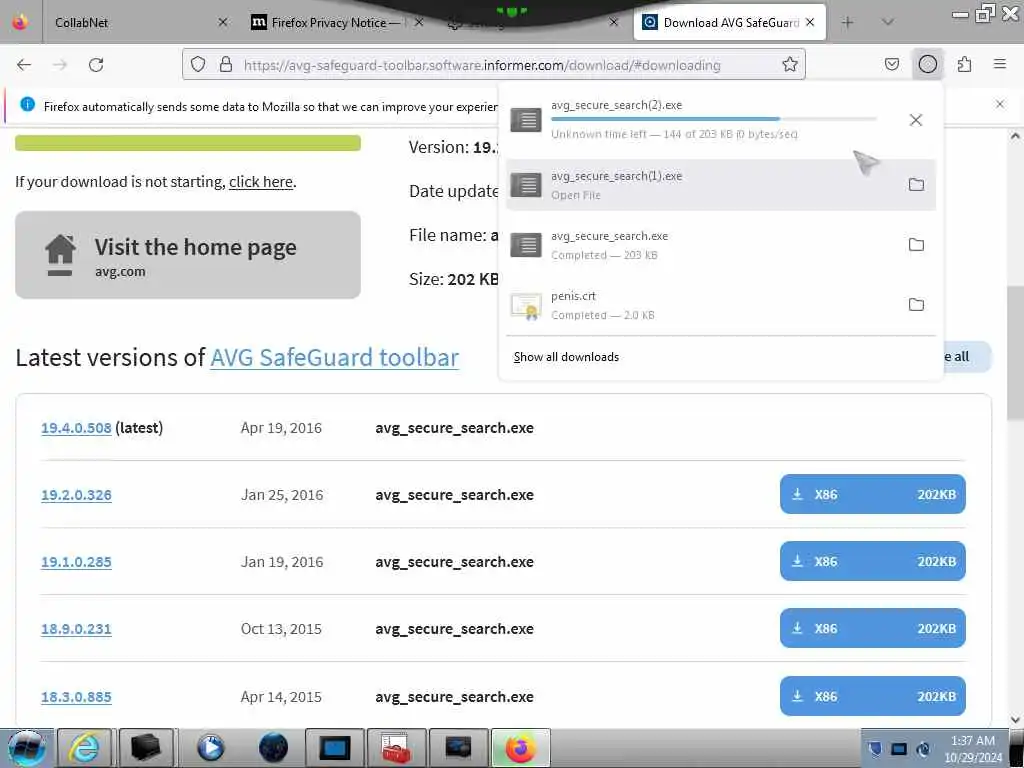1024x768 pixels.
Task: Open the Windows Start menu orb
Action: click(x=26, y=748)
